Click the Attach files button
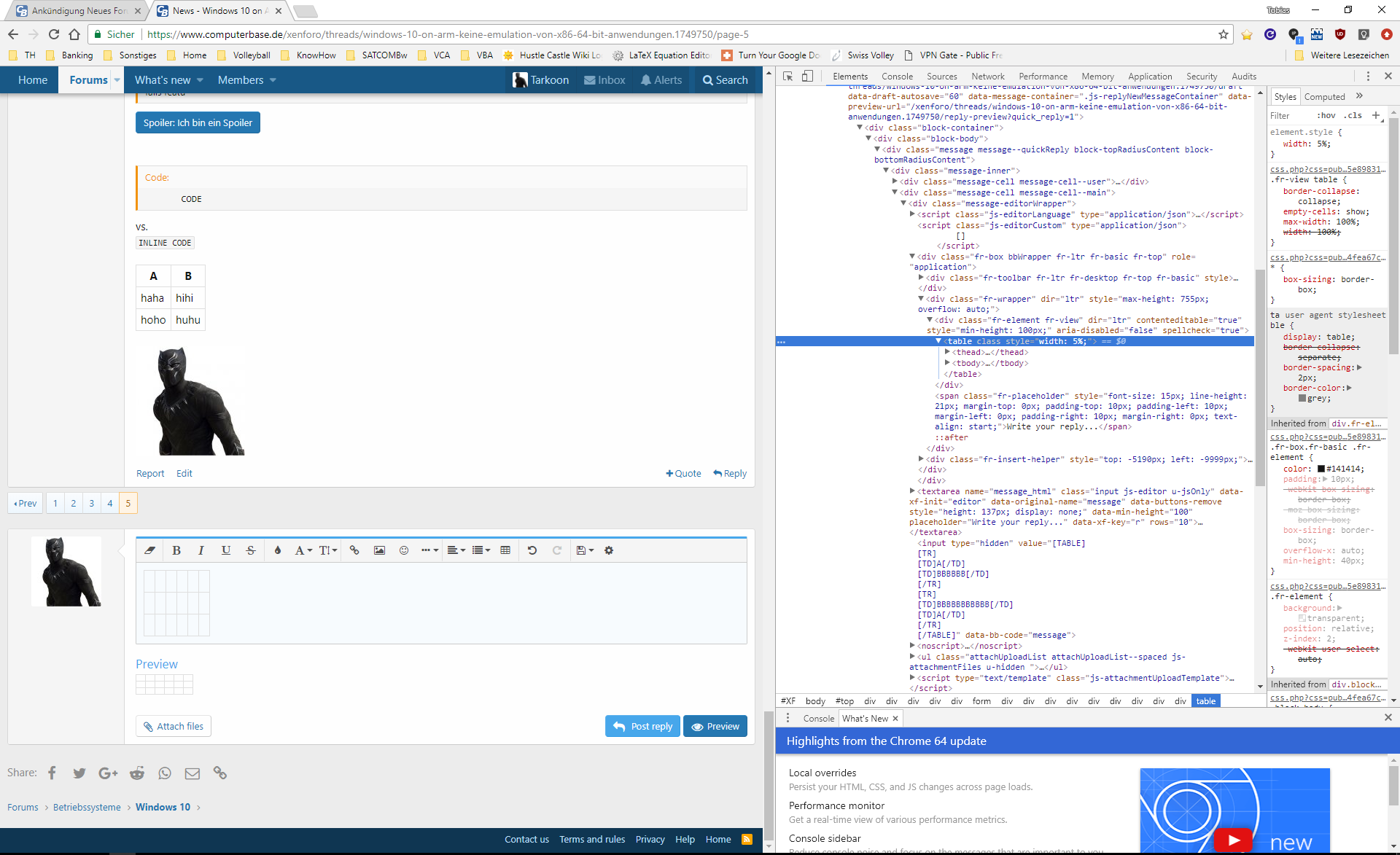Viewport: 1400px width, 855px height. point(174,726)
